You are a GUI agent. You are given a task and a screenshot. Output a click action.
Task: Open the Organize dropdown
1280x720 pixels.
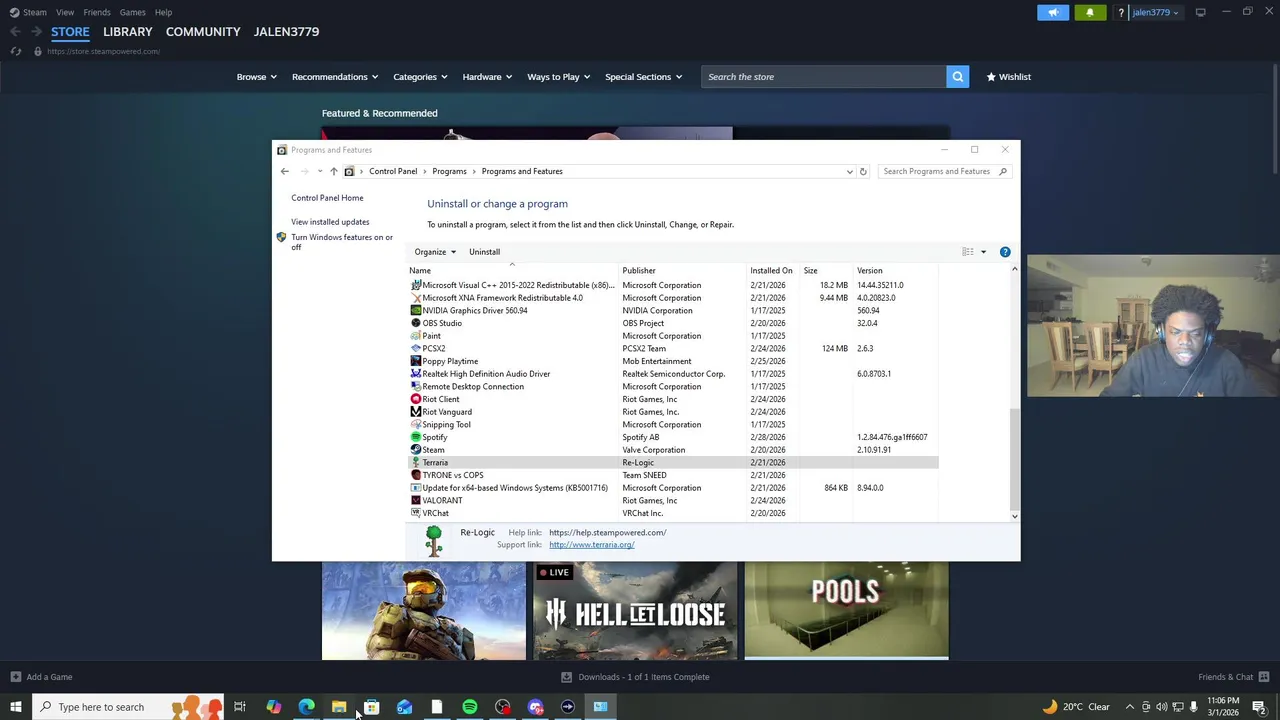(x=435, y=252)
